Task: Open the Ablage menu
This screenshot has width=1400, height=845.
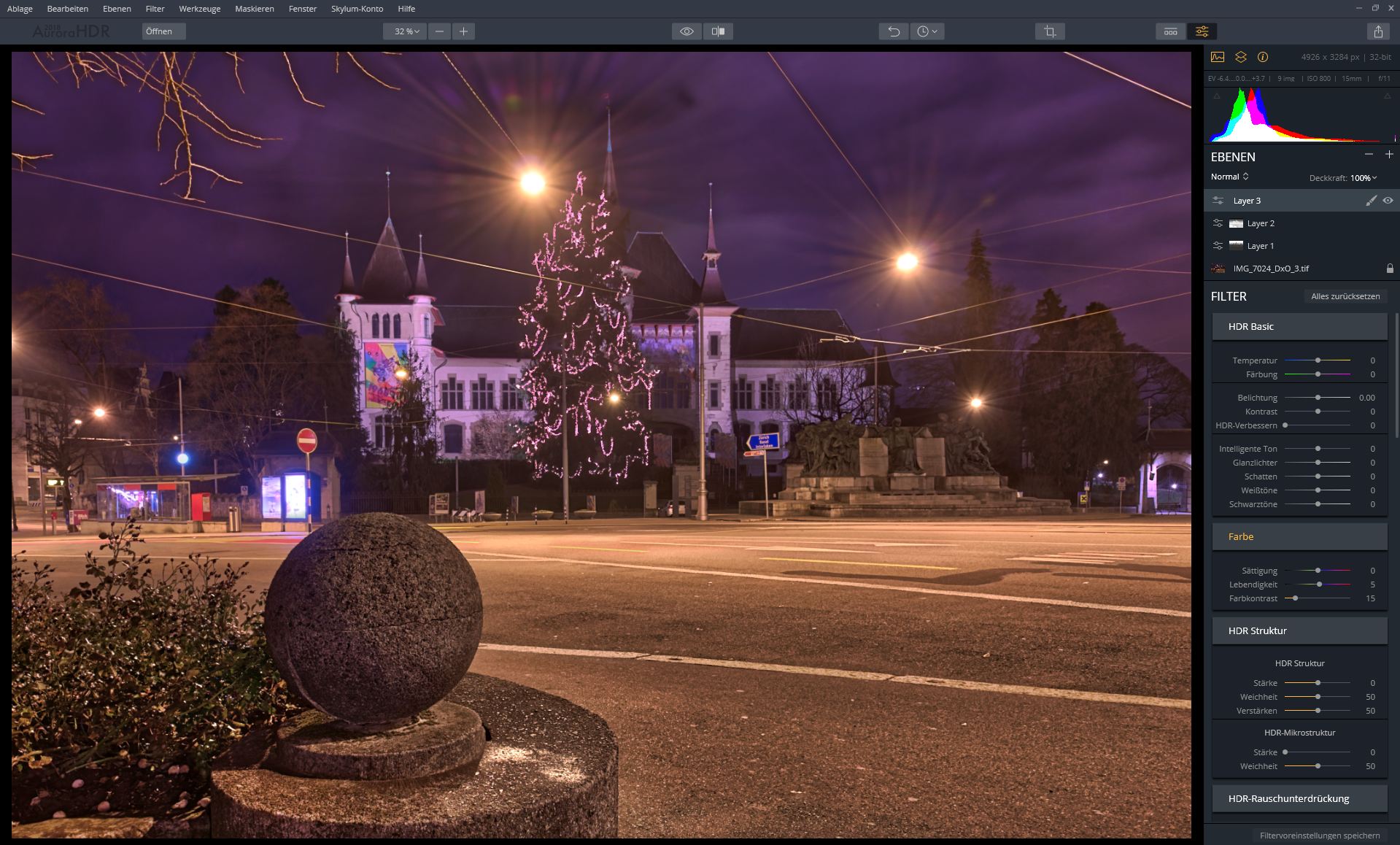Action: 20,9
